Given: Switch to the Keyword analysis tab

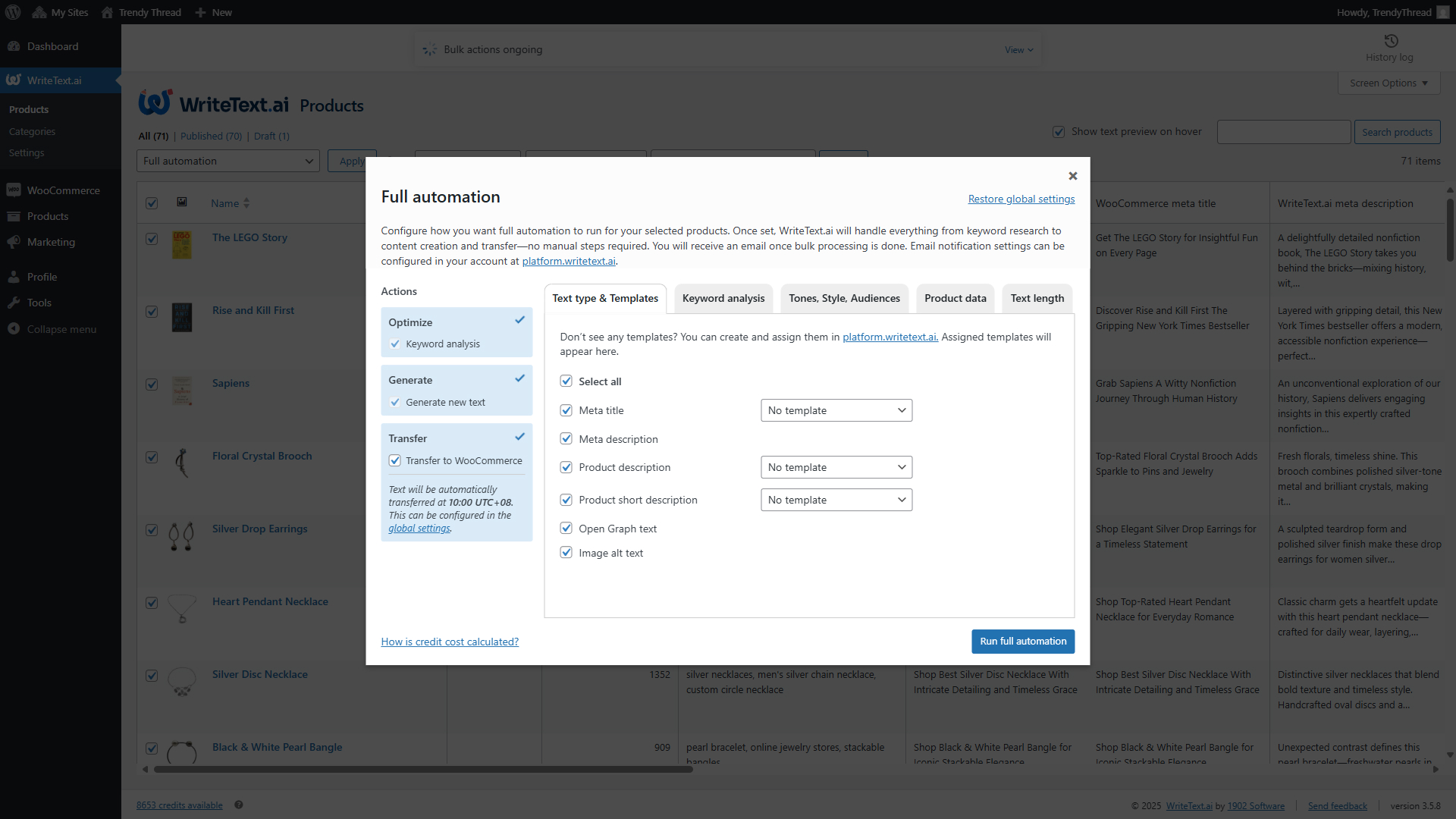Looking at the screenshot, I should point(722,298).
